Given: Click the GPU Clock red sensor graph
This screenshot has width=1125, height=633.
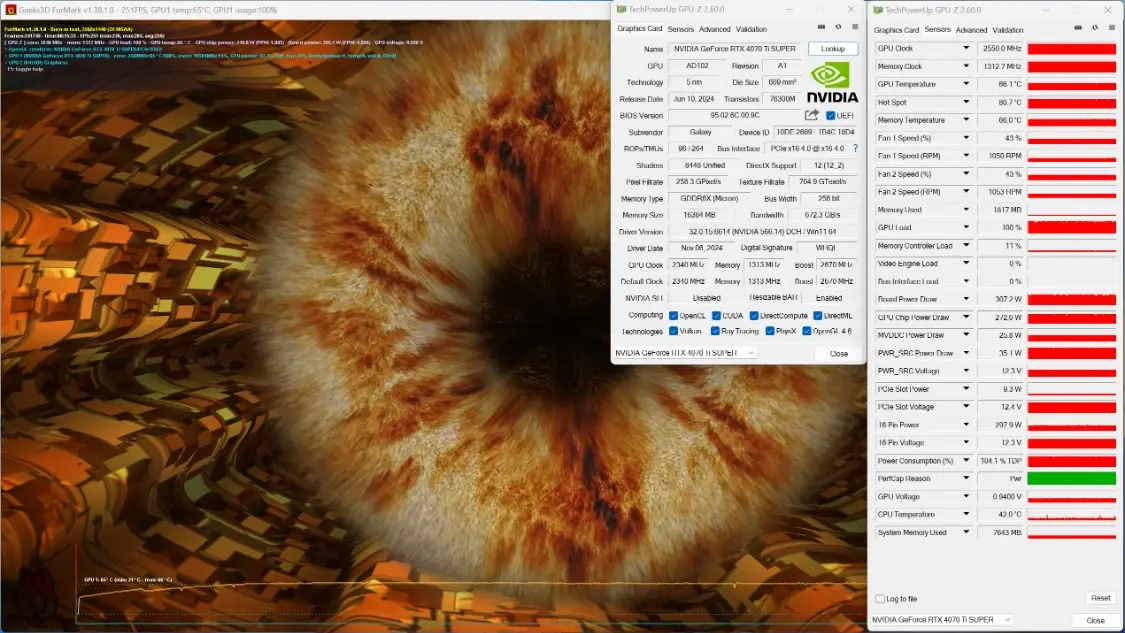Looking at the screenshot, I should pyautogui.click(x=1071, y=48).
